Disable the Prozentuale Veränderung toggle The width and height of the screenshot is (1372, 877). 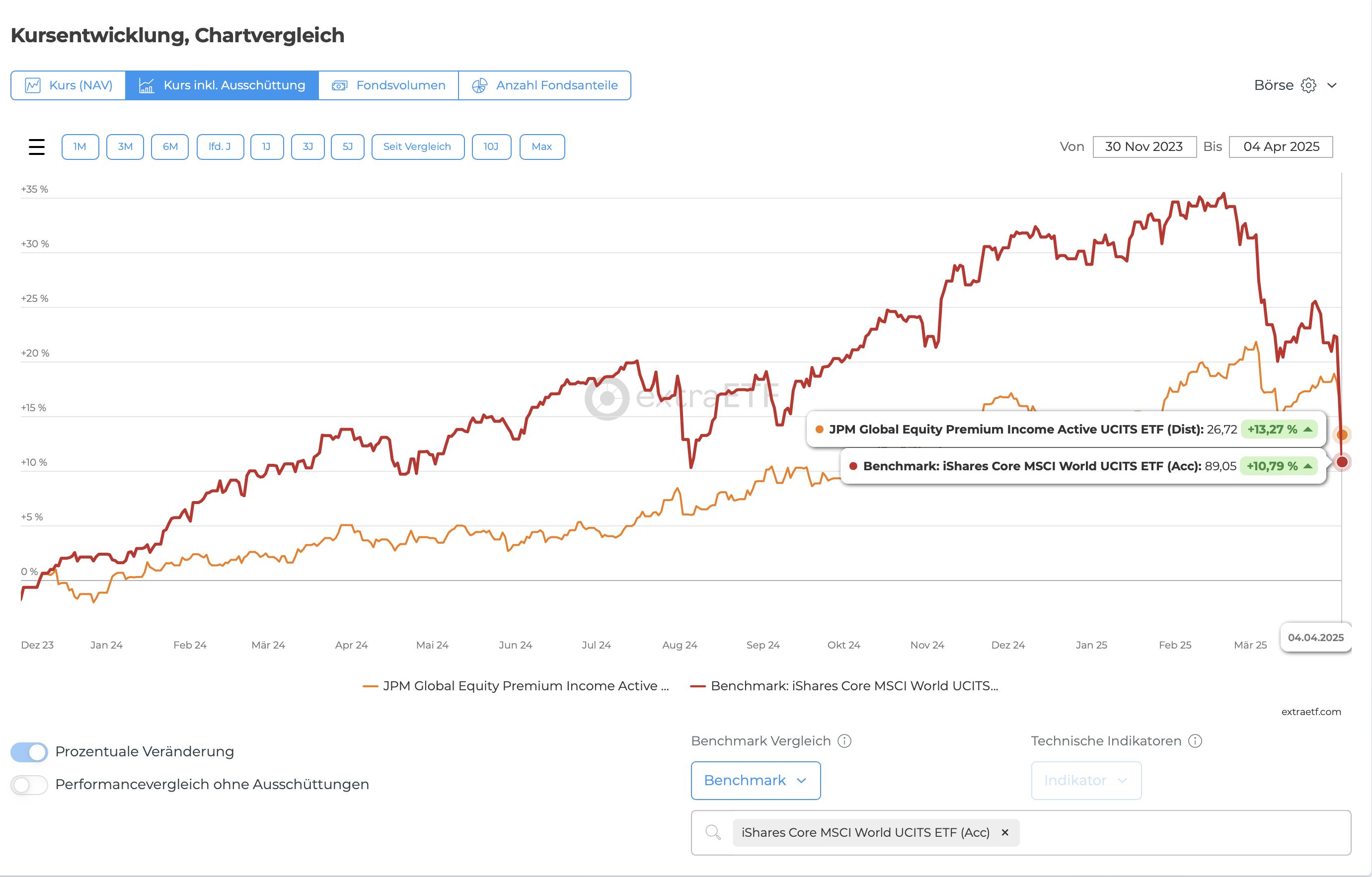[30, 752]
